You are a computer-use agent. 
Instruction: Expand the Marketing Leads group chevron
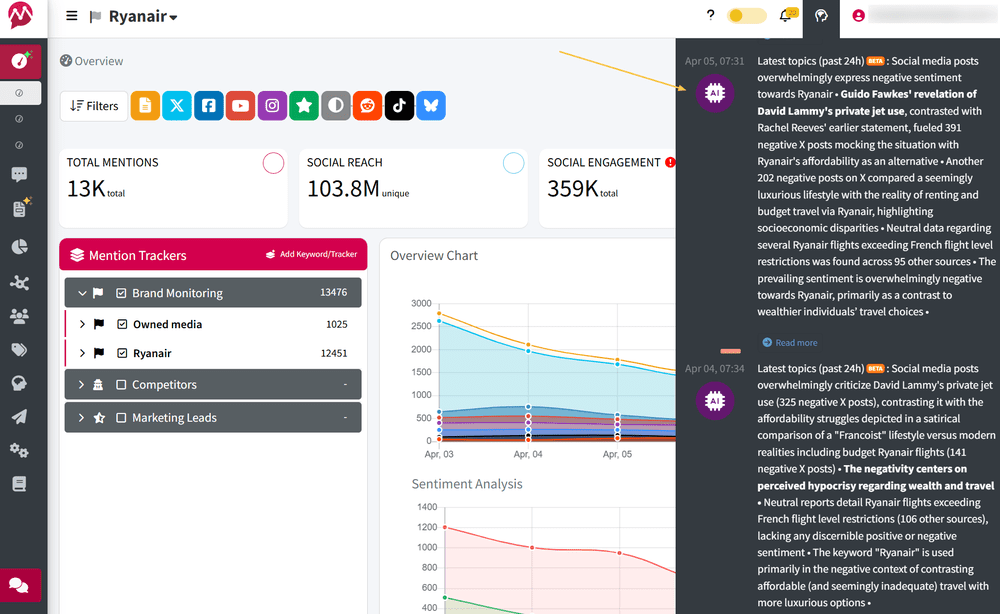click(81, 418)
